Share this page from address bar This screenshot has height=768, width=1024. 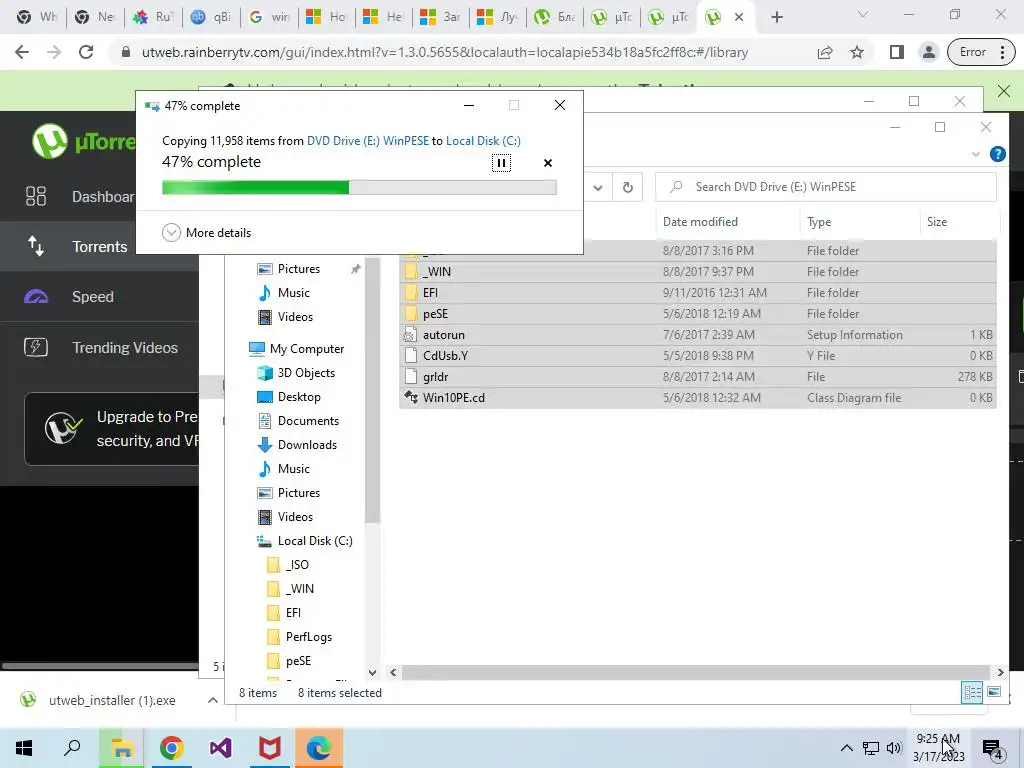pos(825,52)
